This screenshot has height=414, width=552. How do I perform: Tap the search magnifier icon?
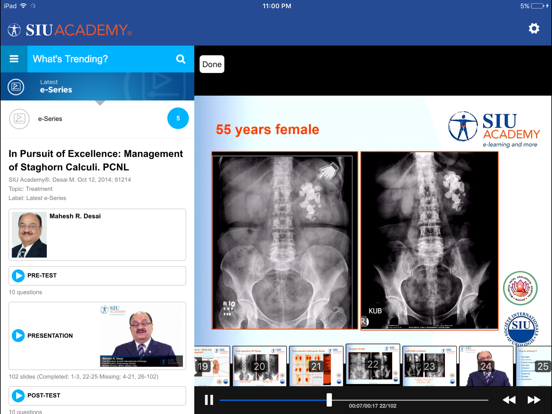(x=181, y=59)
